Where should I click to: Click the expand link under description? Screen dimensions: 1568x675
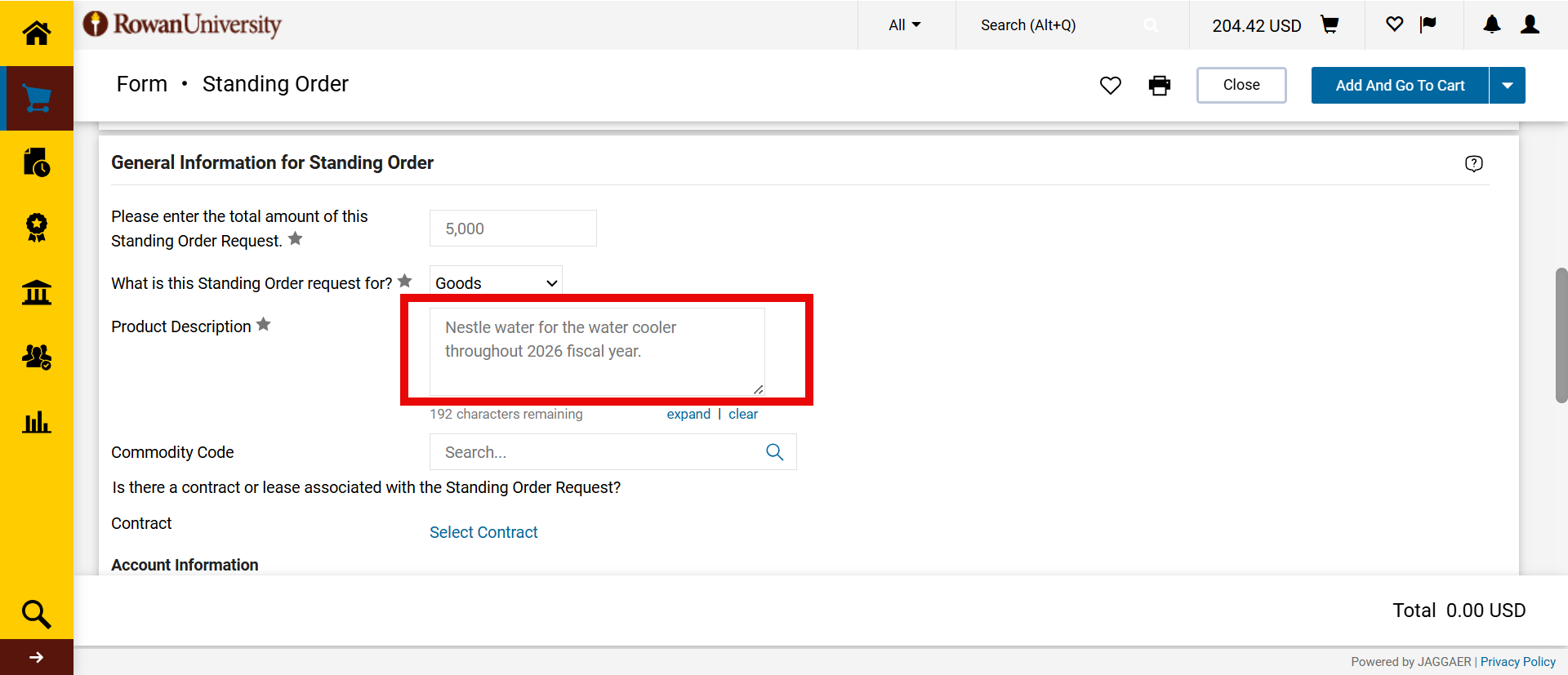point(688,415)
